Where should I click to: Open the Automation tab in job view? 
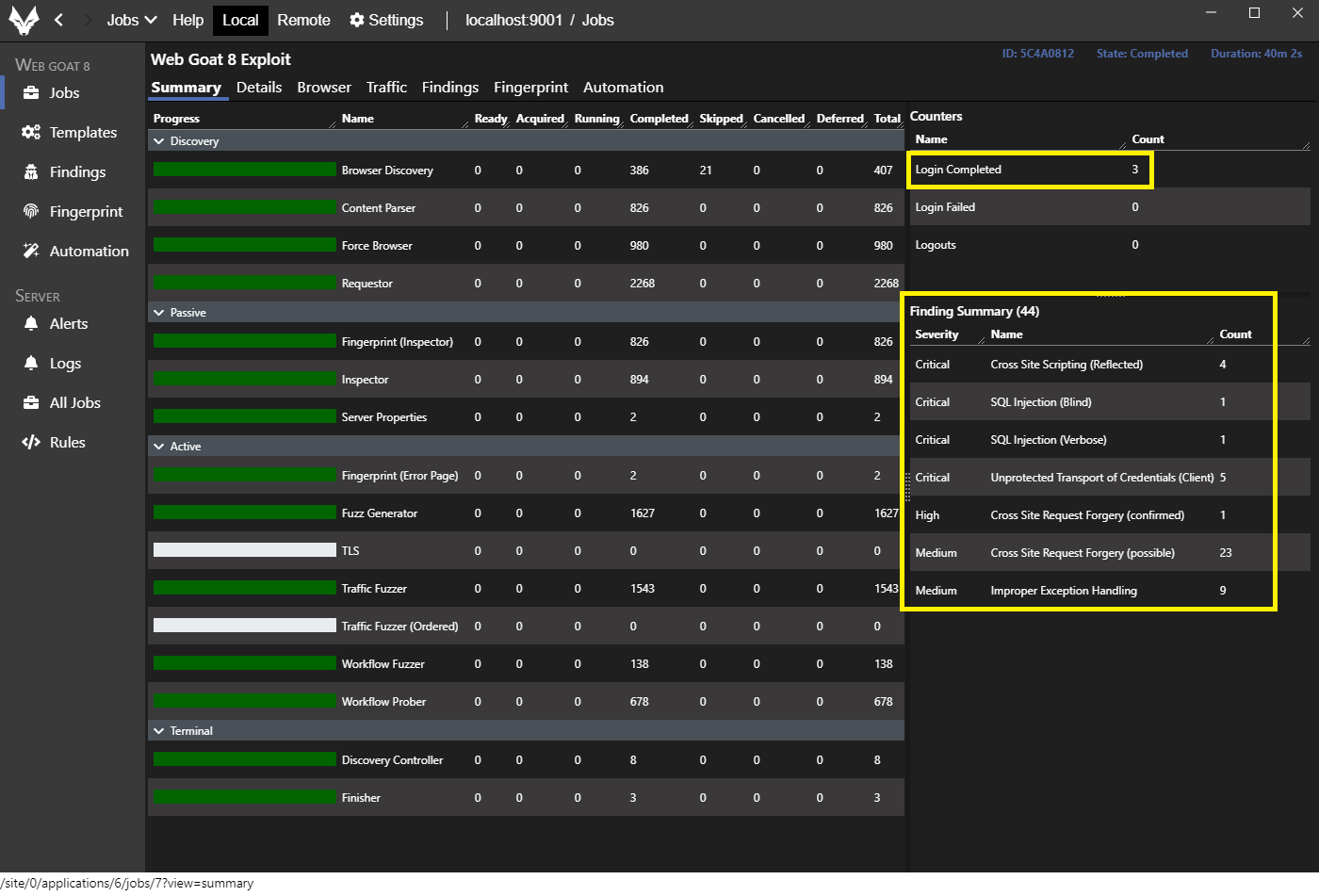tap(624, 87)
